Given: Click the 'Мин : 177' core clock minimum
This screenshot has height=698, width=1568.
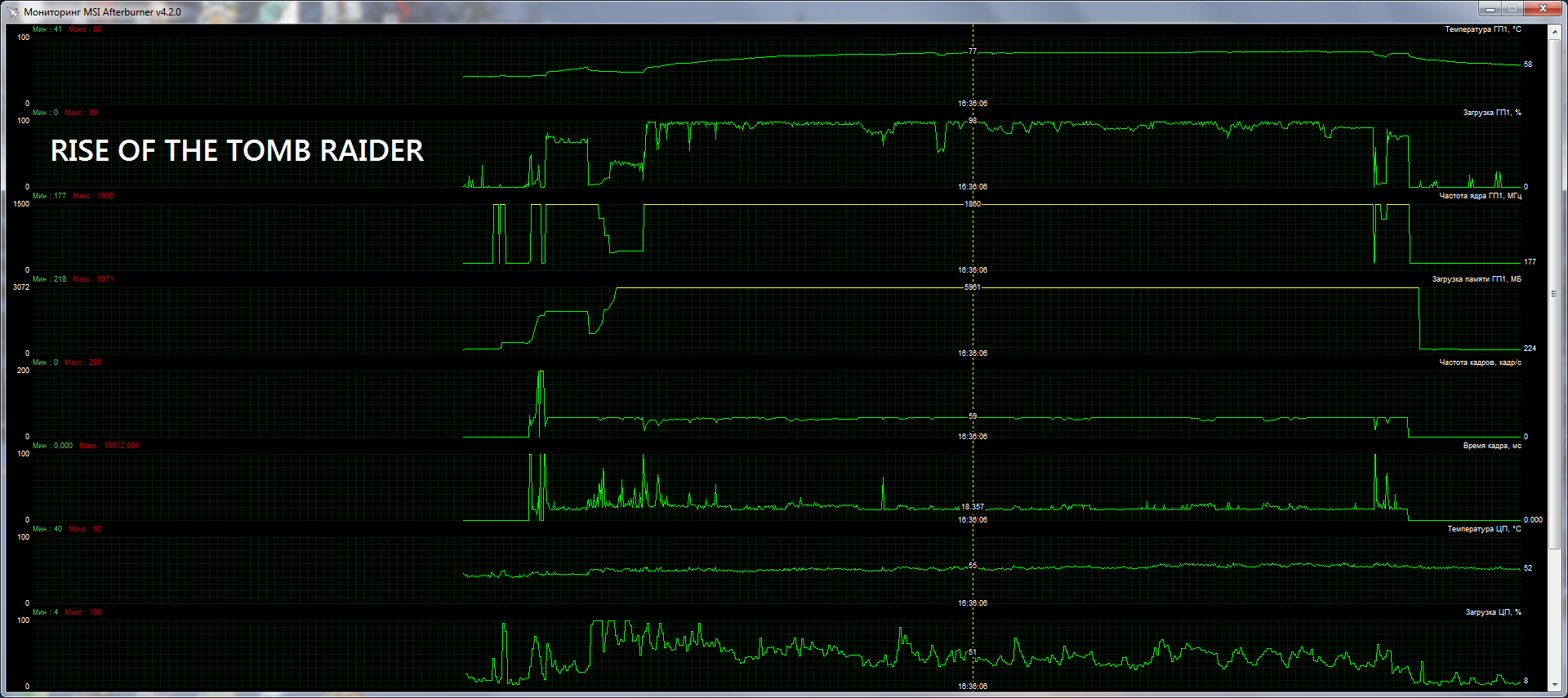Looking at the screenshot, I should (x=50, y=196).
